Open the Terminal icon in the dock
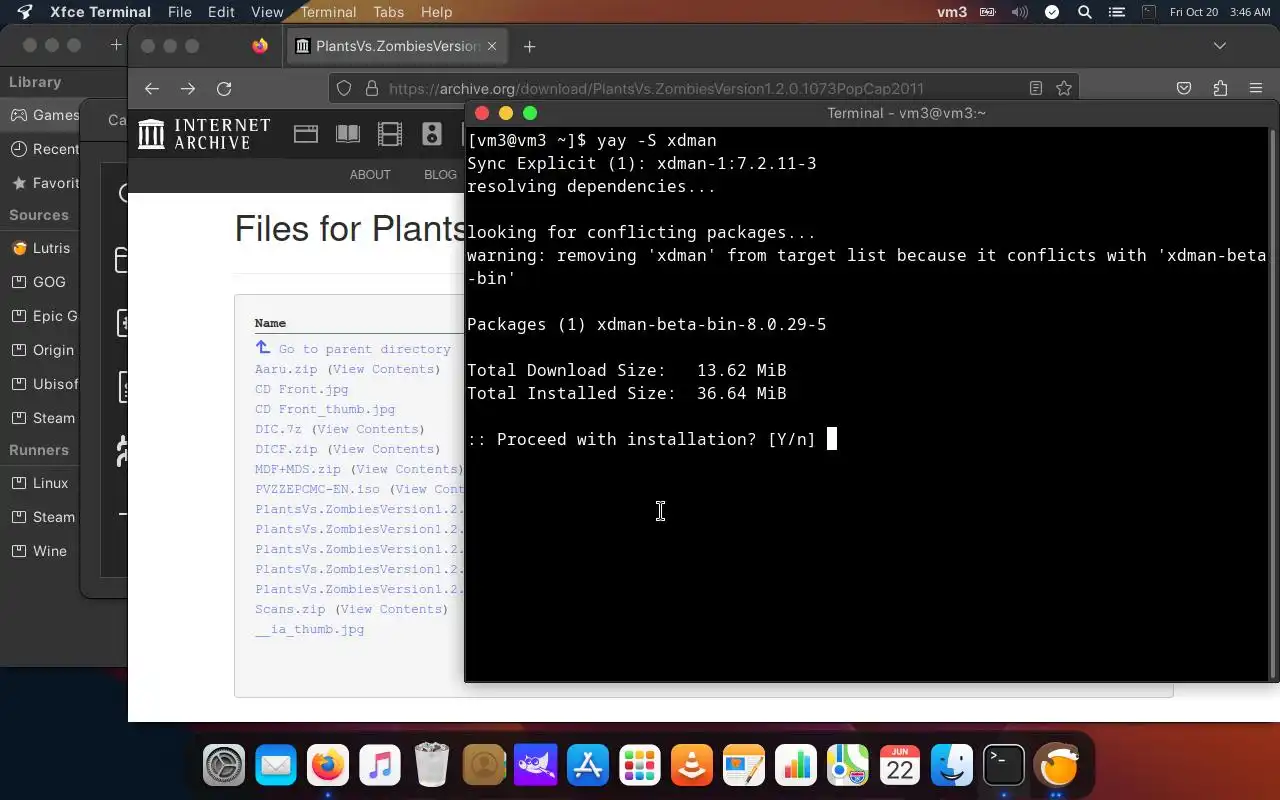Viewport: 1280px width, 800px height. coord(1004,767)
